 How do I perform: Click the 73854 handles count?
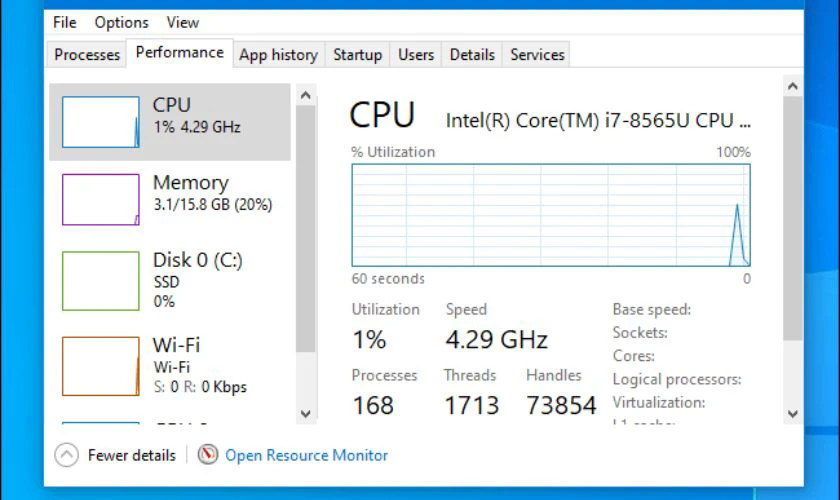point(561,405)
